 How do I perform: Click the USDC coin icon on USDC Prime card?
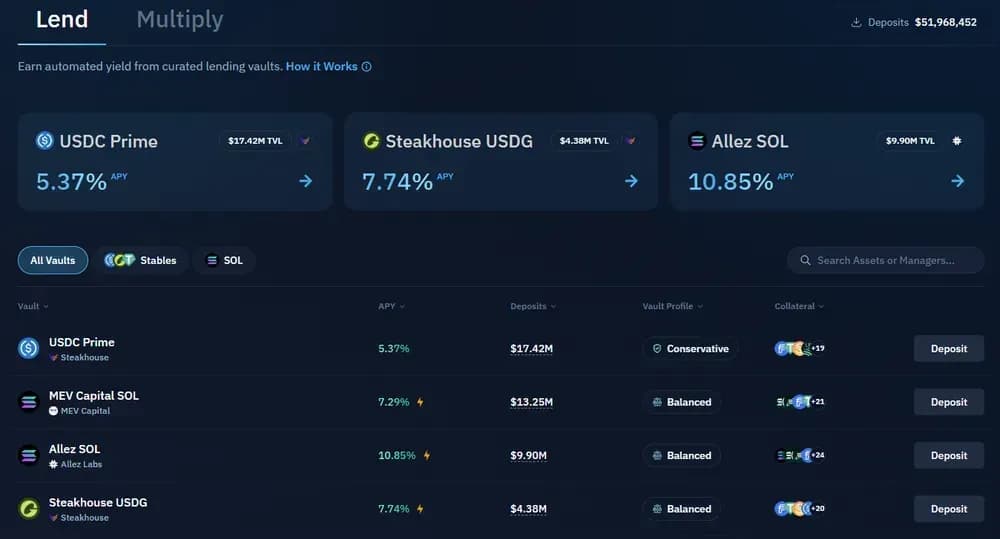[x=45, y=140]
